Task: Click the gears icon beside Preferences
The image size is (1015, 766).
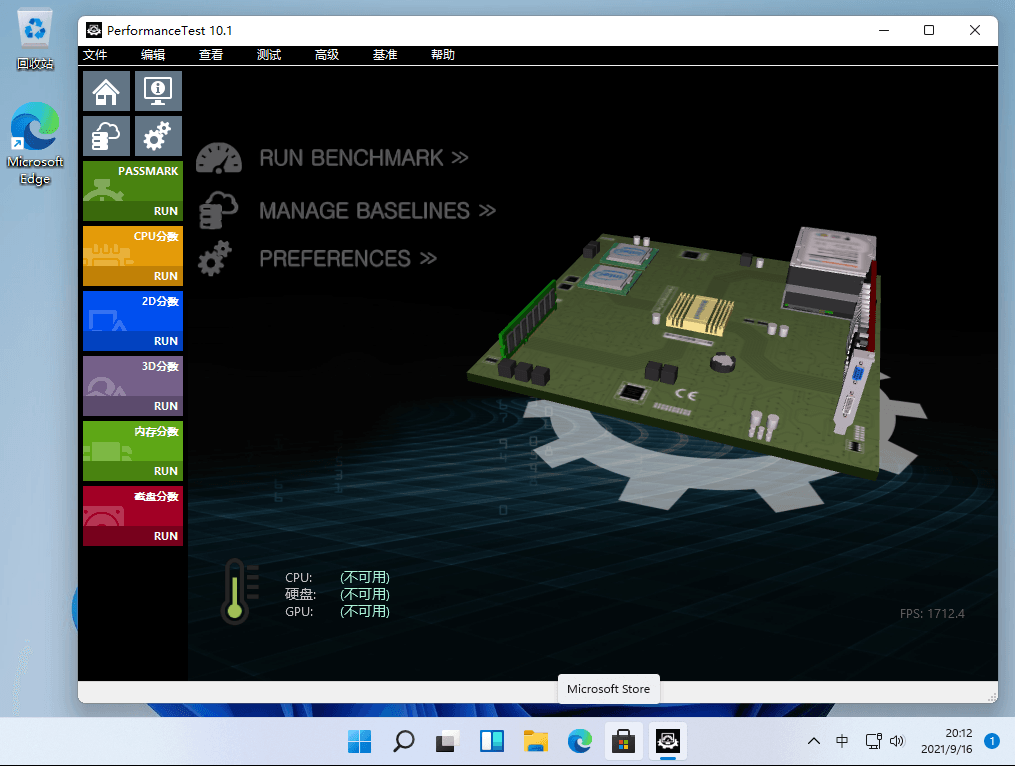Action: point(215,258)
